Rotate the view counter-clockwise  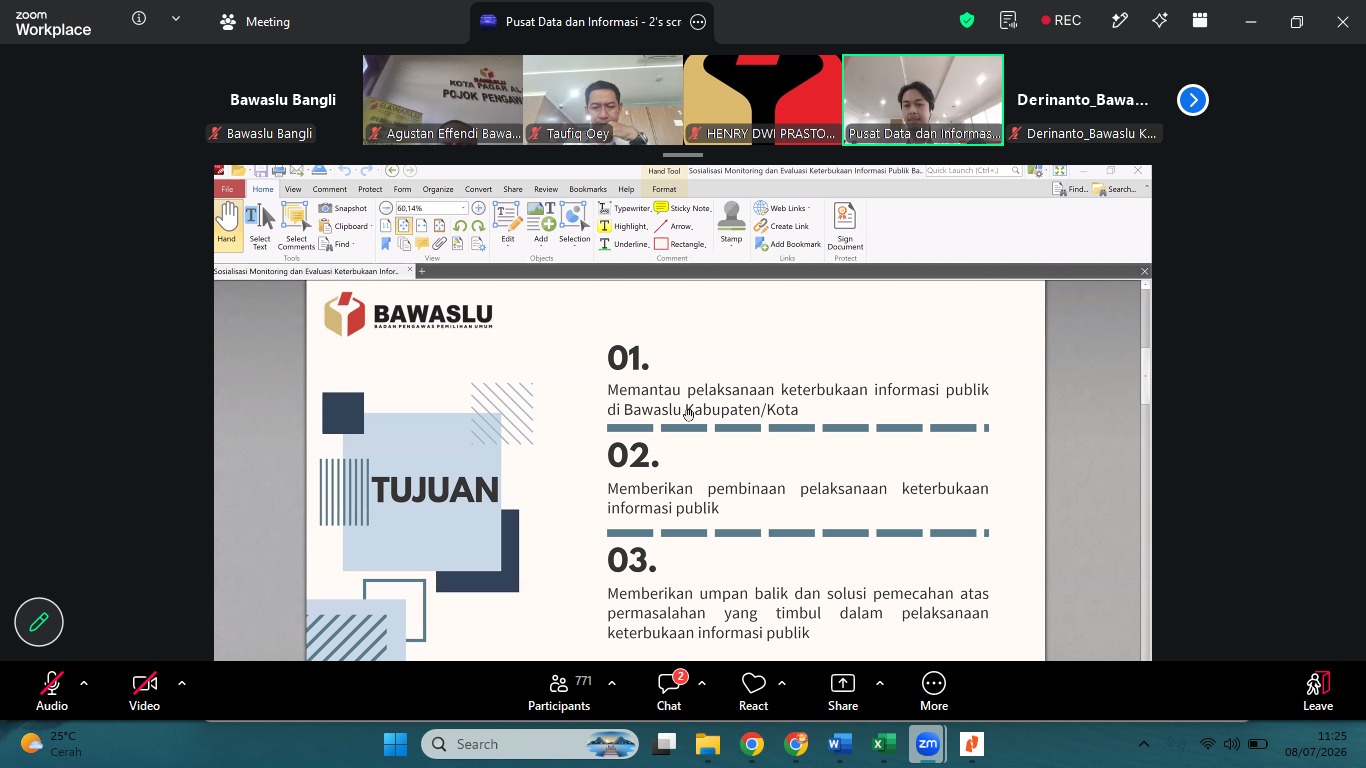(460, 226)
